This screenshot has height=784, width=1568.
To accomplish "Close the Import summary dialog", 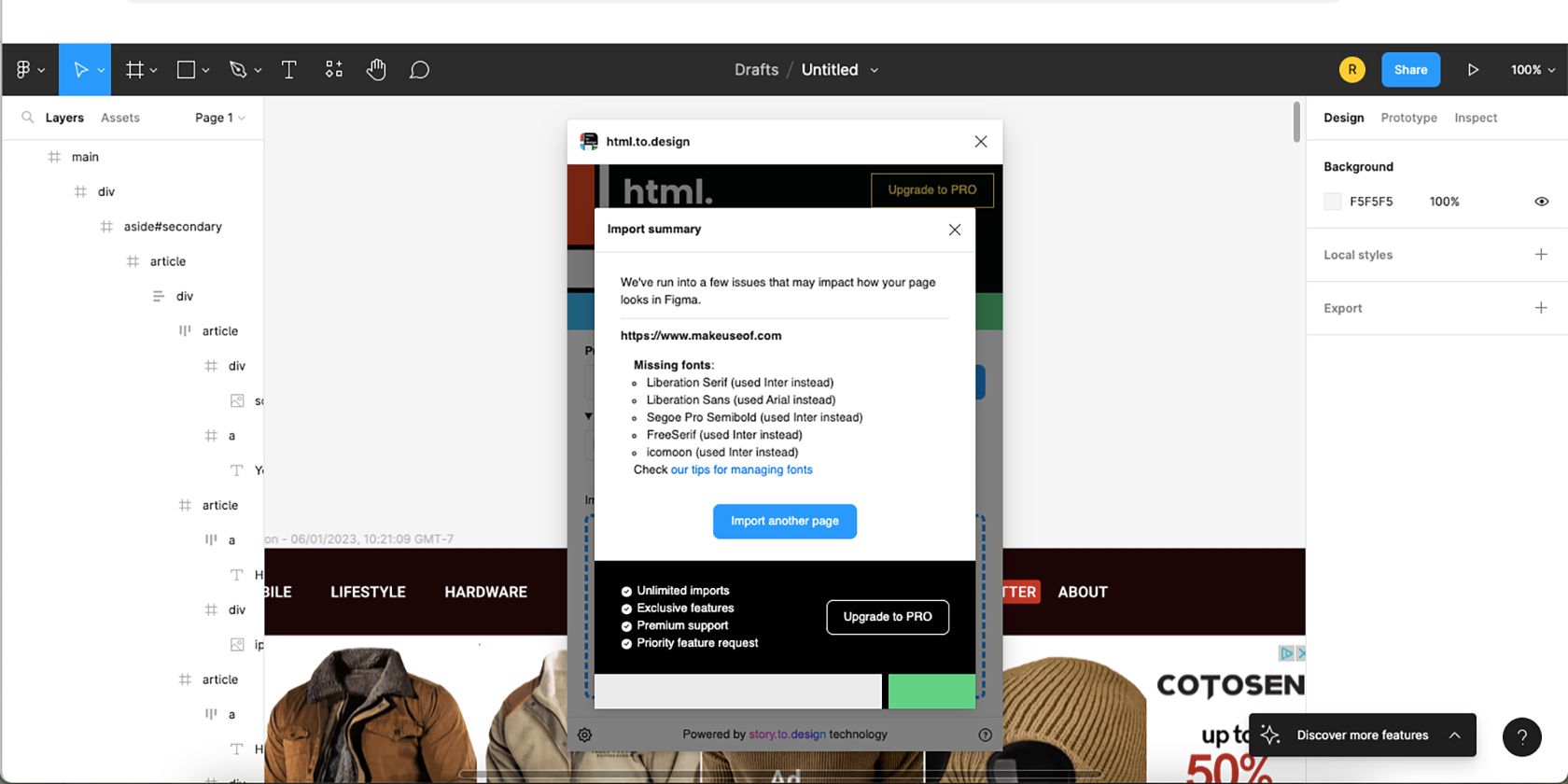I will (954, 230).
